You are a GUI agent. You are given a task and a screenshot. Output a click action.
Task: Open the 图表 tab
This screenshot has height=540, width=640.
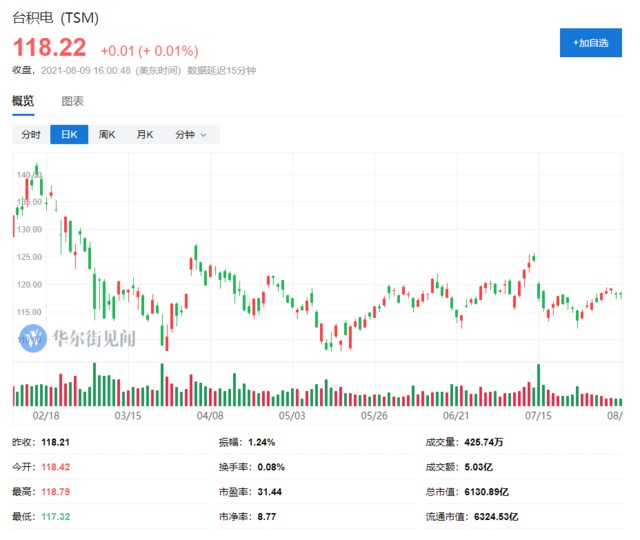tap(73, 101)
